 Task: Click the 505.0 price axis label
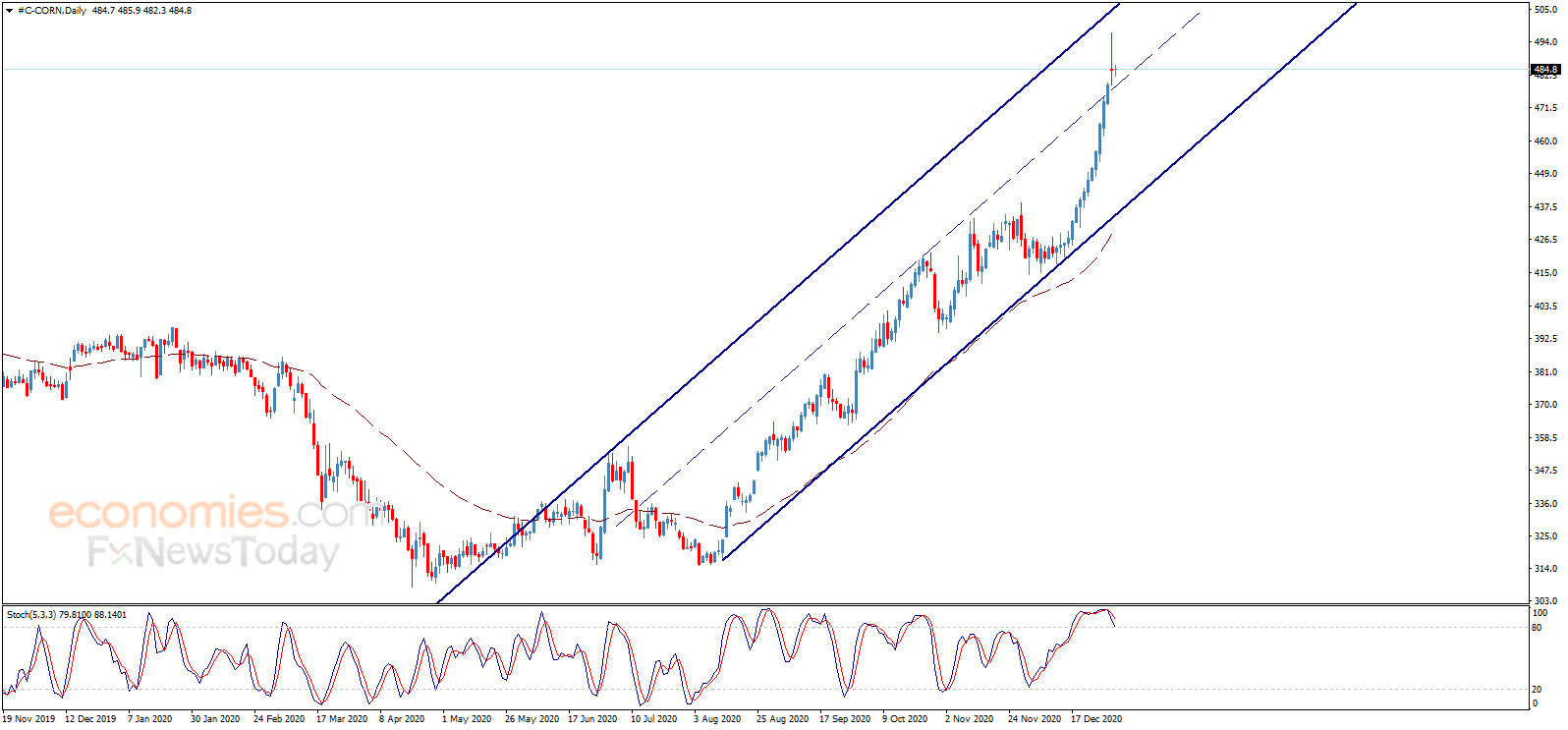point(1546,10)
